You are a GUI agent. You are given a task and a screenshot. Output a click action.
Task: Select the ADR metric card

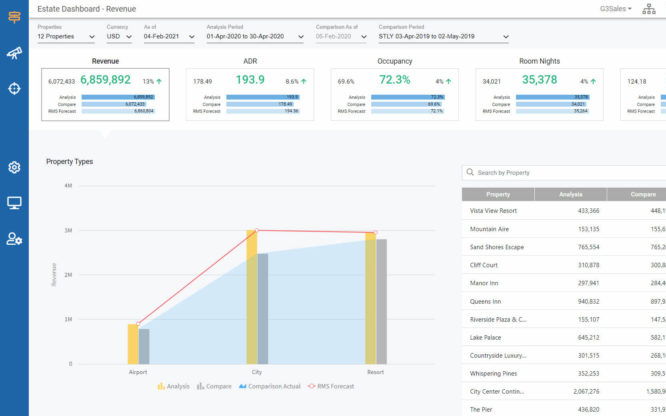pyautogui.click(x=250, y=94)
